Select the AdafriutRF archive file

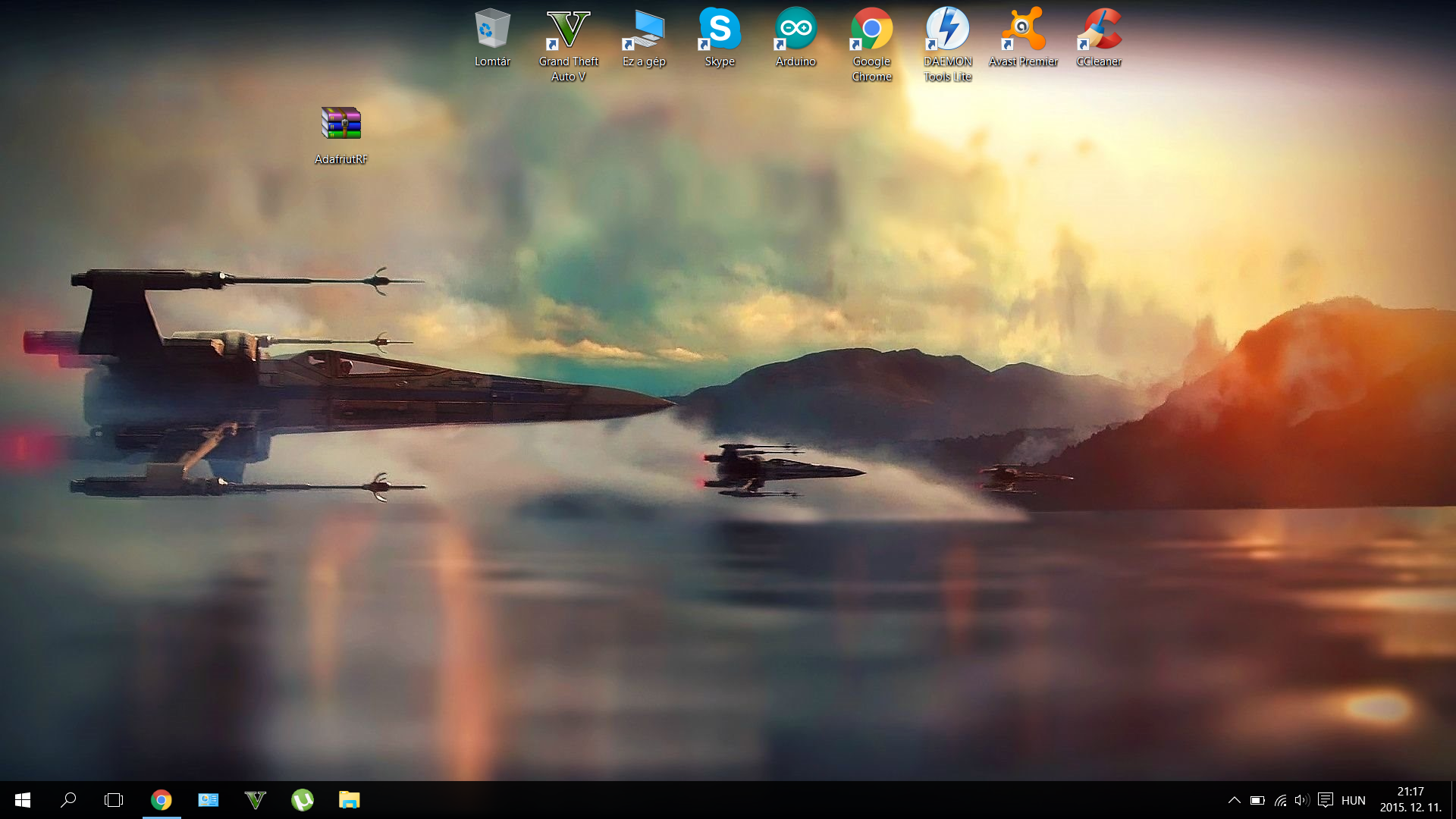340,135
